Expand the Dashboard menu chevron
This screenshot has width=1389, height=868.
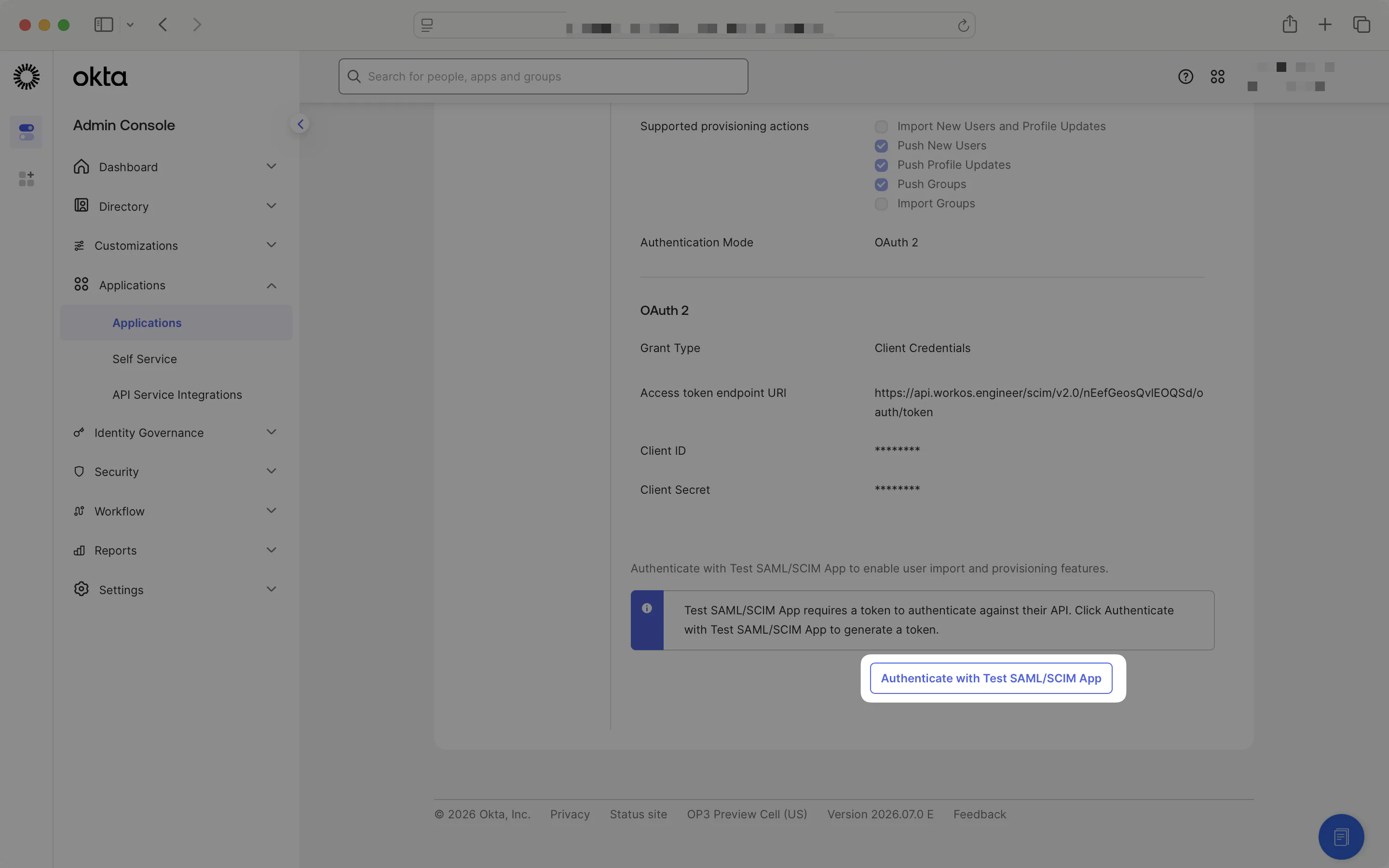click(272, 166)
